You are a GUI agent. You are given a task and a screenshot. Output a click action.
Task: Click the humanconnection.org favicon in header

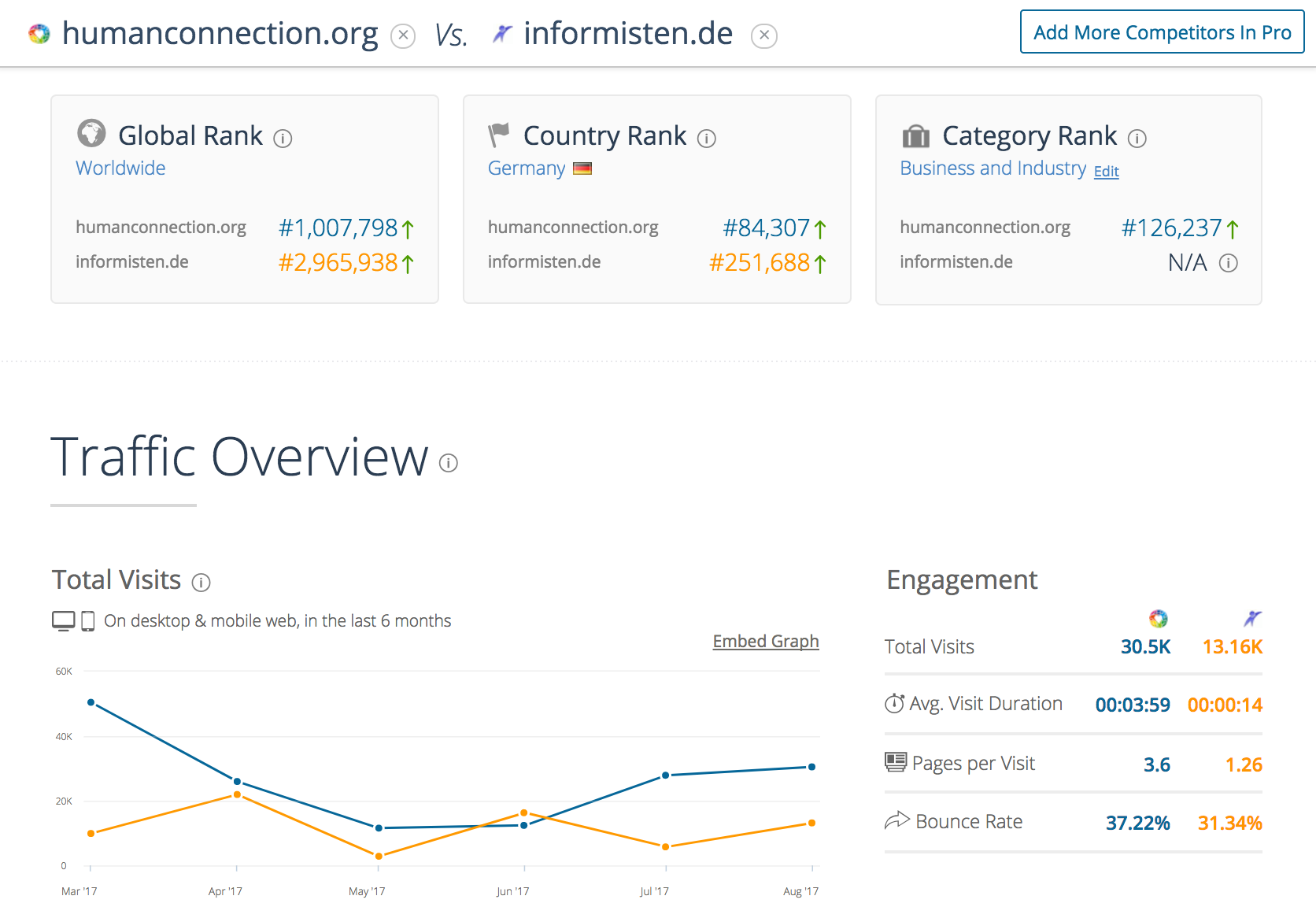pos(39,34)
